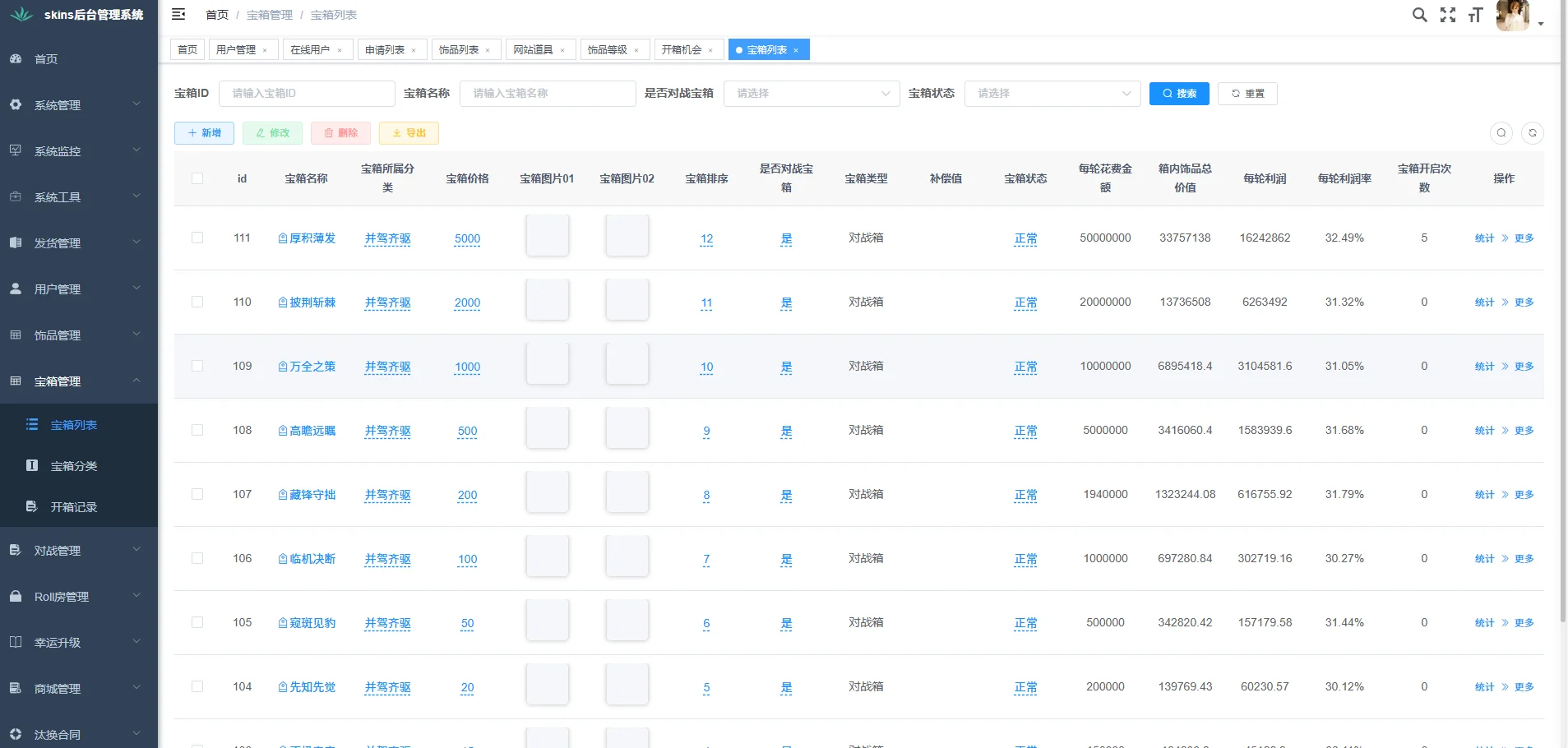Click the 统计 link for box 111
Viewport: 1568px width, 748px height.
pos(1483,238)
